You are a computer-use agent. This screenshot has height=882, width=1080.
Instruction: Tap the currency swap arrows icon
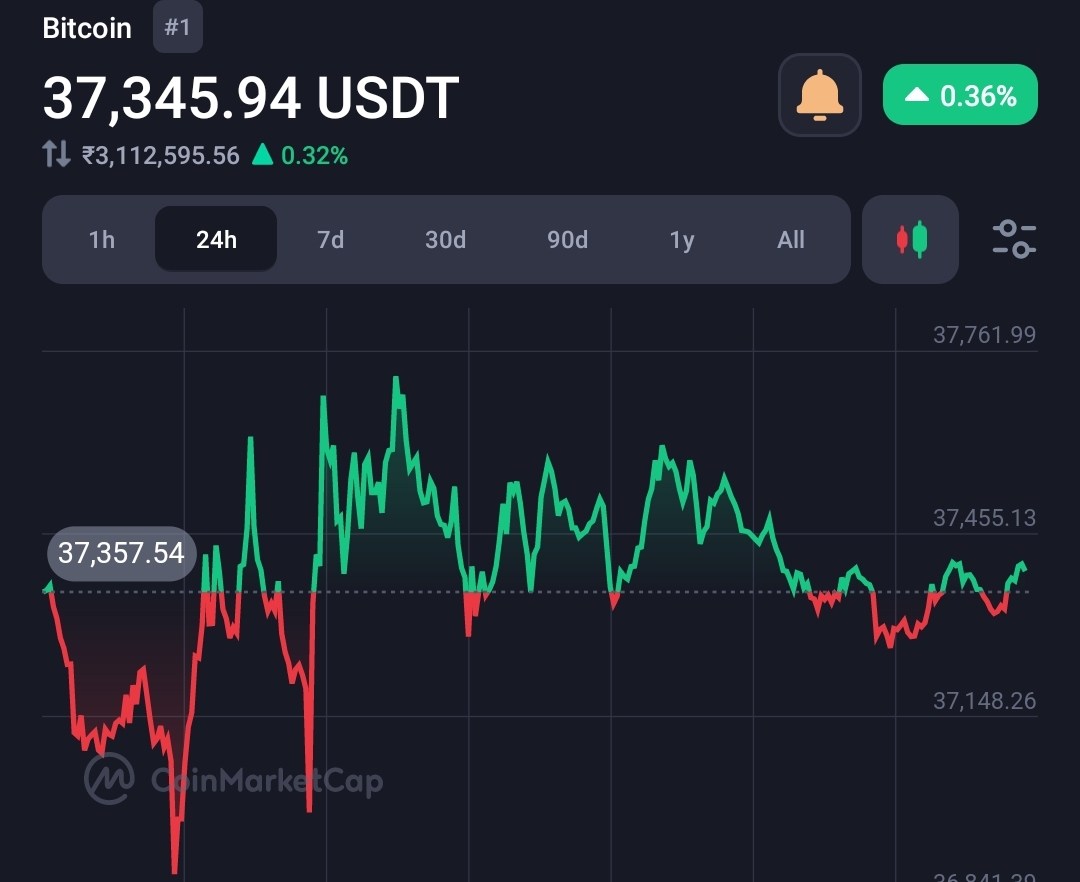tap(56, 155)
